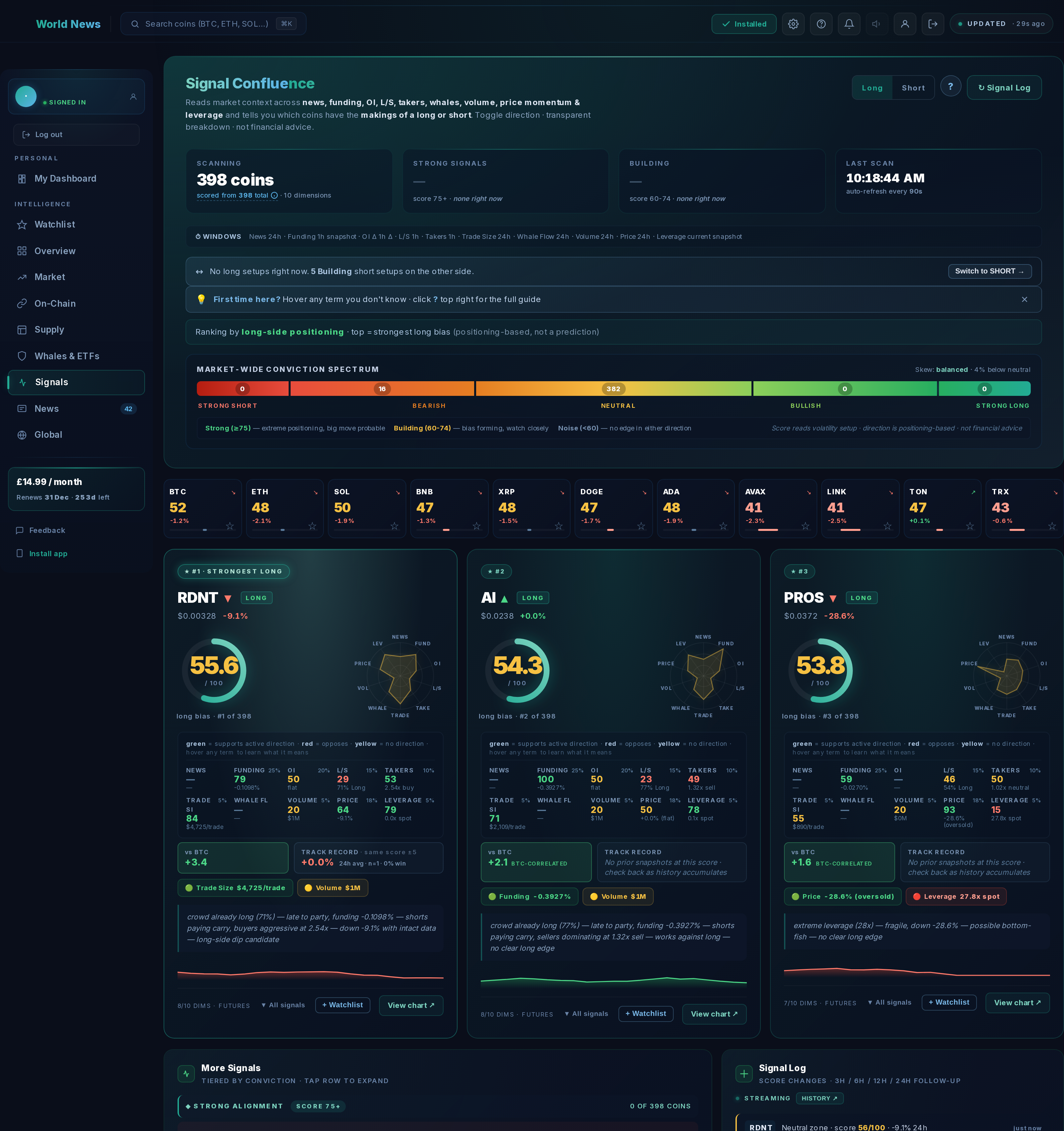Expand All signals on AI card
This screenshot has width=1064, height=1131.
coord(586,1014)
